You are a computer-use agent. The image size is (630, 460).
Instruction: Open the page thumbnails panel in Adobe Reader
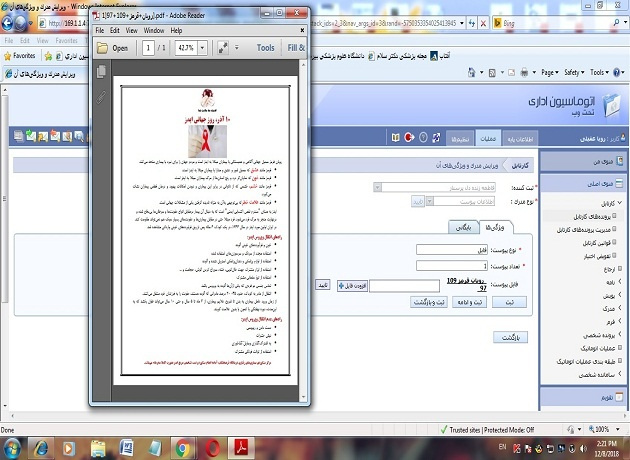(101, 72)
